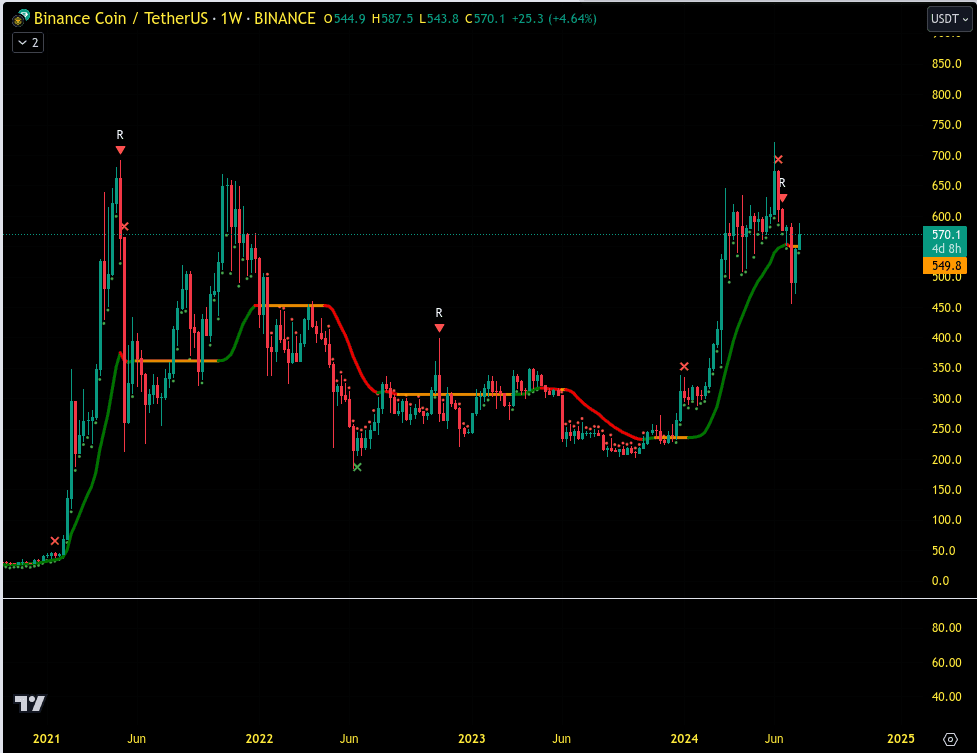Click the red X marker near 350 at the start of 2024
This screenshot has height=753, width=977.
(684, 367)
